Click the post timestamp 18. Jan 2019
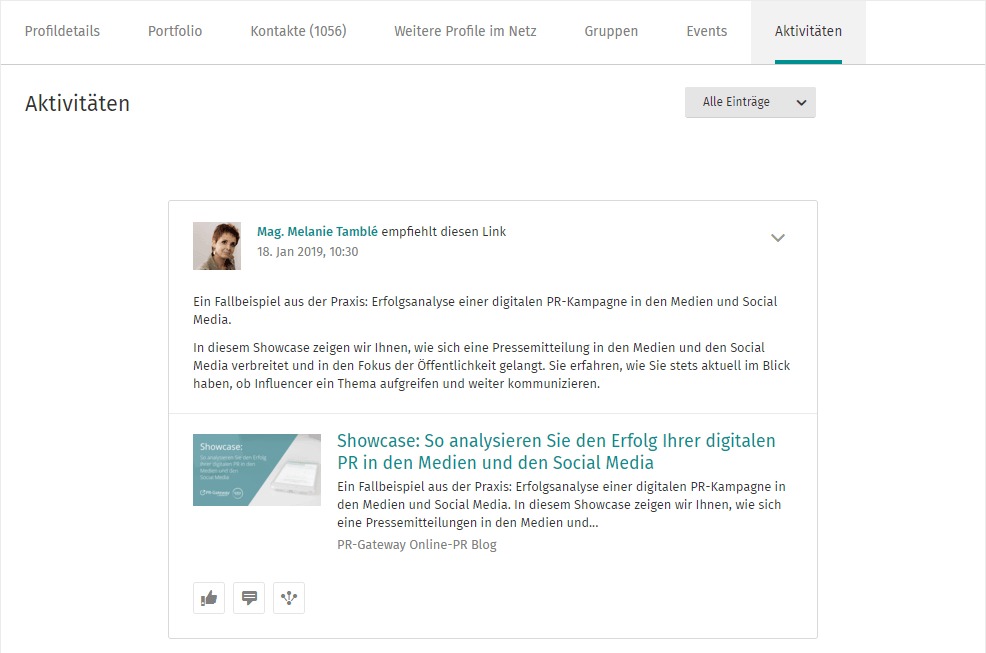The image size is (986, 653). (307, 252)
